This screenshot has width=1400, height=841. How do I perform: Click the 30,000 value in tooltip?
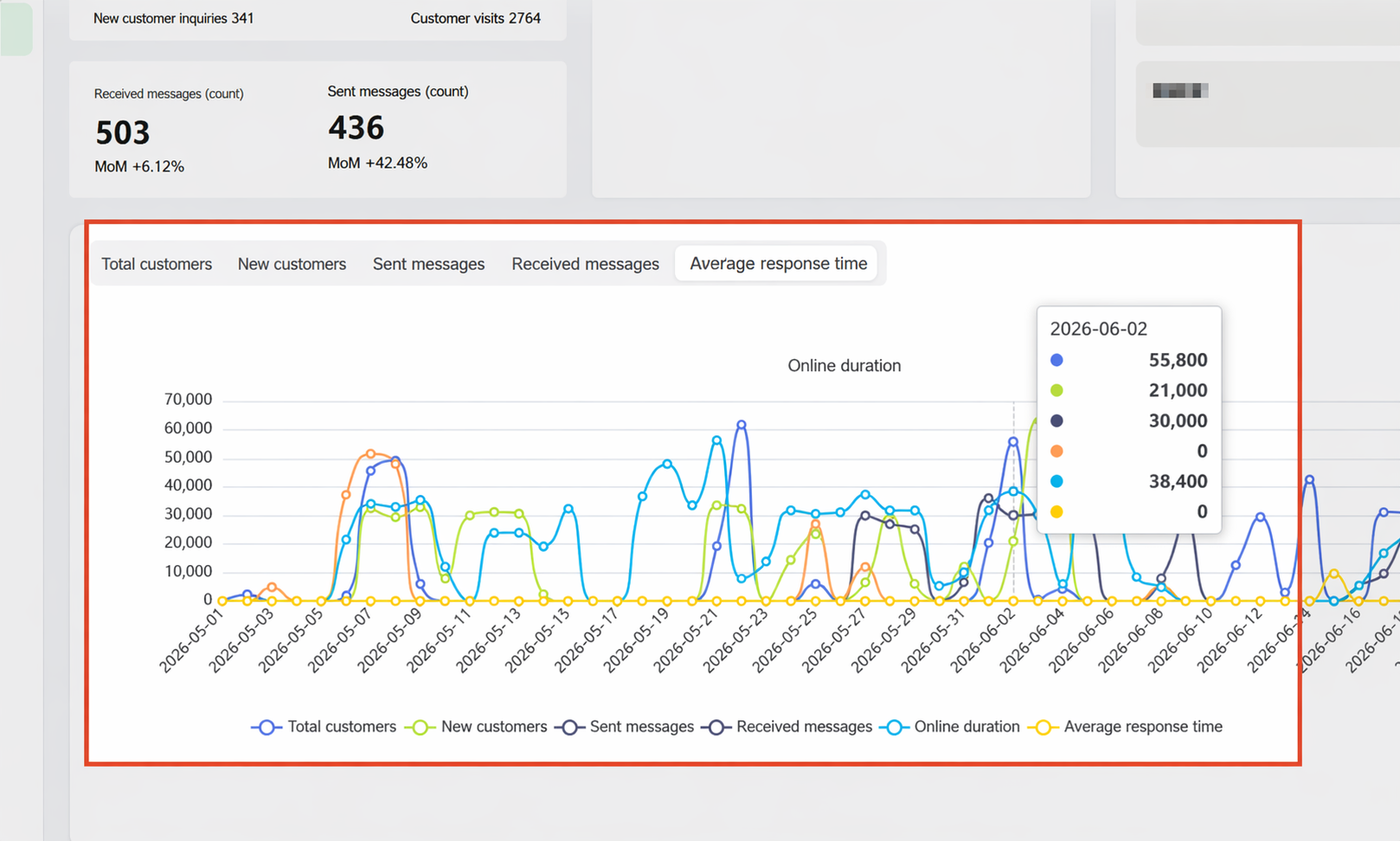(x=1178, y=420)
